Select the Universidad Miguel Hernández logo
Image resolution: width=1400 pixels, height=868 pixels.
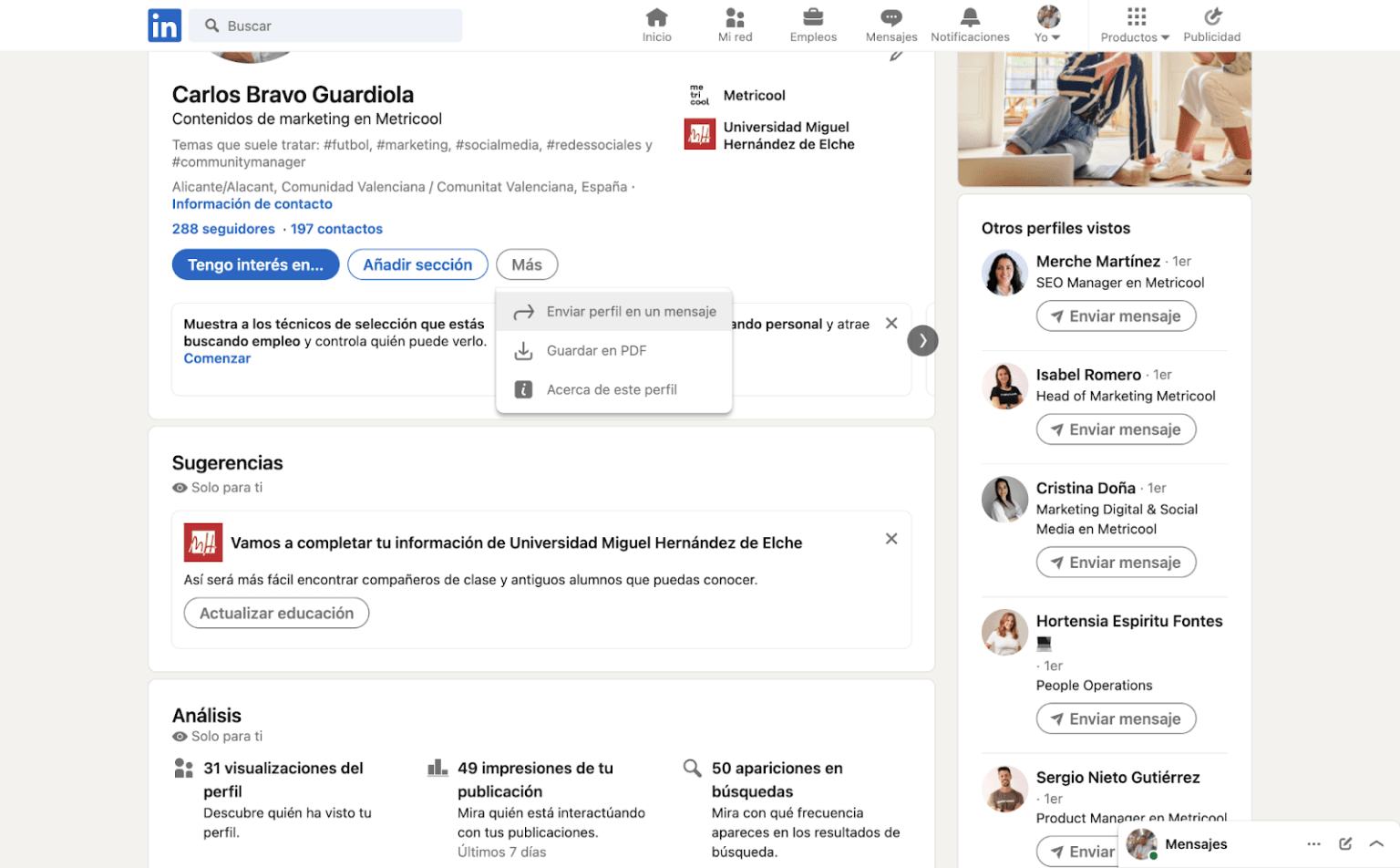(x=698, y=134)
